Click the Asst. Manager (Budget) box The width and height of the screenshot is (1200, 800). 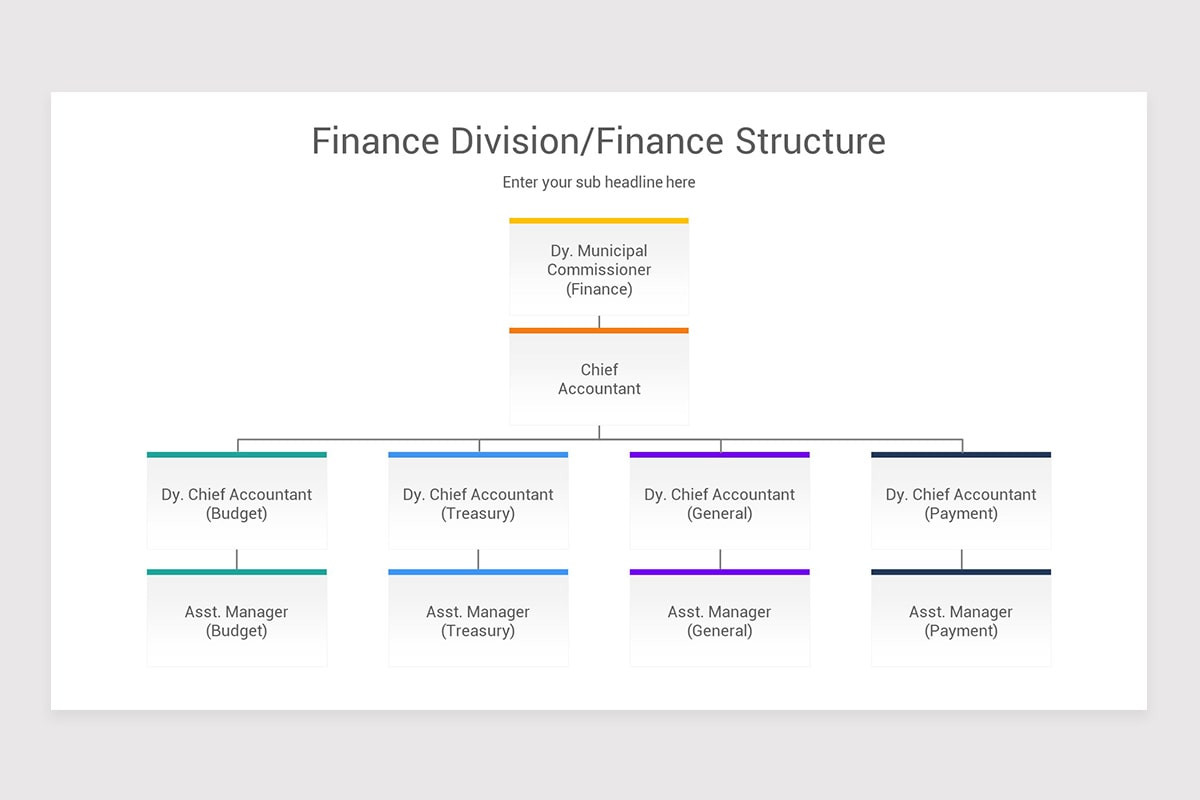(237, 619)
